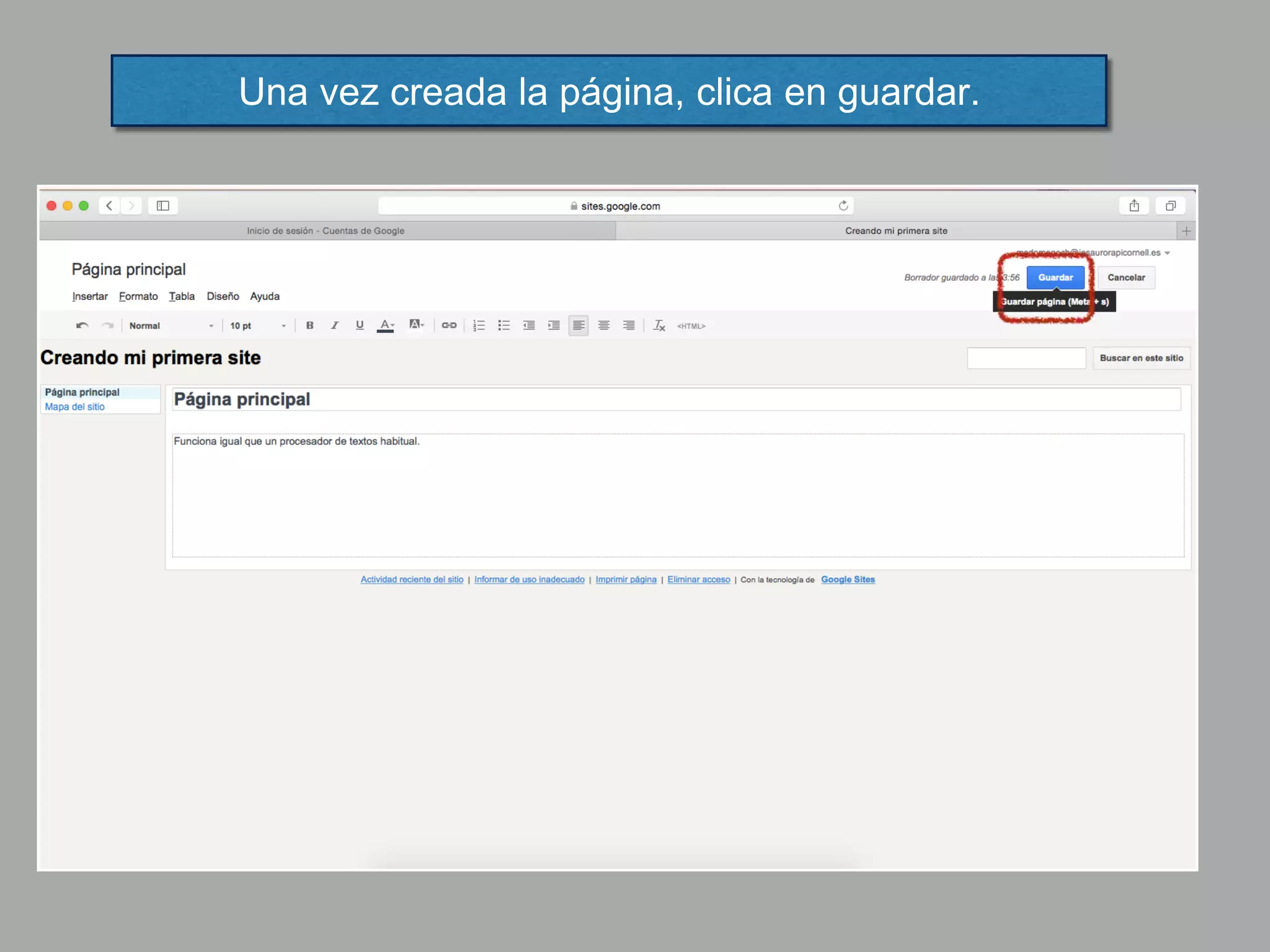Show all tabs overview in Safari
This screenshot has height=952, width=1270.
click(x=1171, y=206)
